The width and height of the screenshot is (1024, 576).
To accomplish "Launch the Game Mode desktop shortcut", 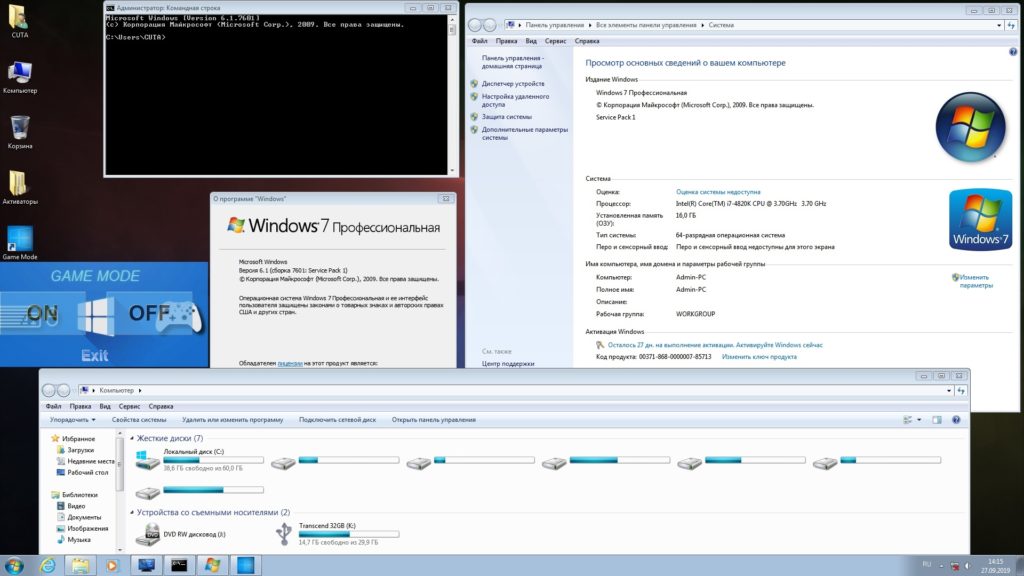I will (x=20, y=243).
